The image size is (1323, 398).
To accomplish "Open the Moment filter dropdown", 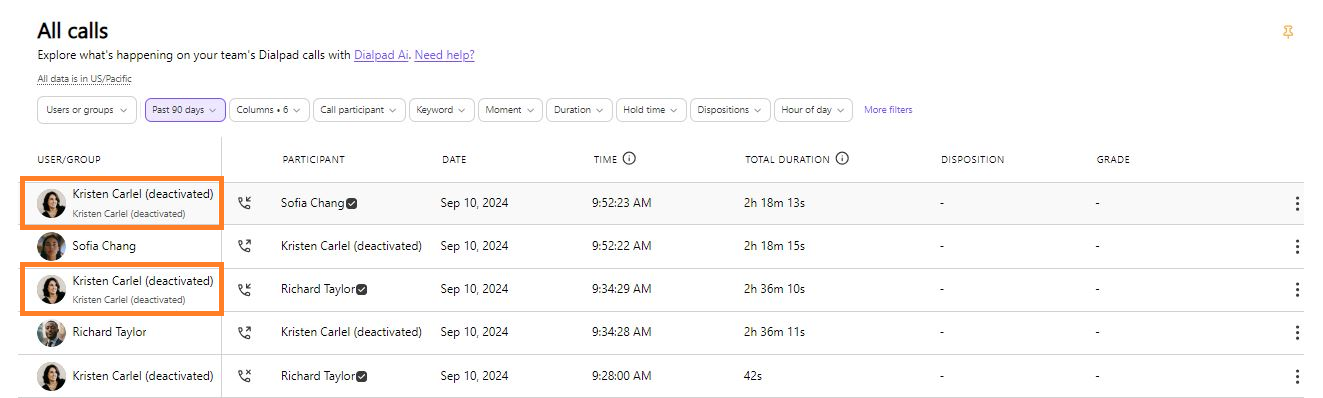I will coord(510,110).
